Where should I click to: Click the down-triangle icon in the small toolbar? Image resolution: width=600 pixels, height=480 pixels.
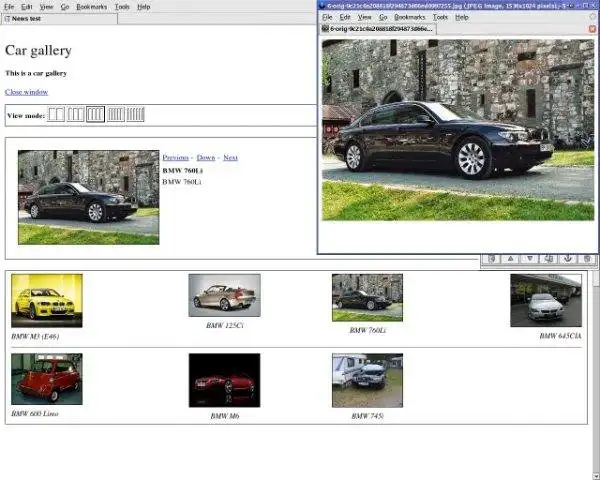pyautogui.click(x=530, y=259)
